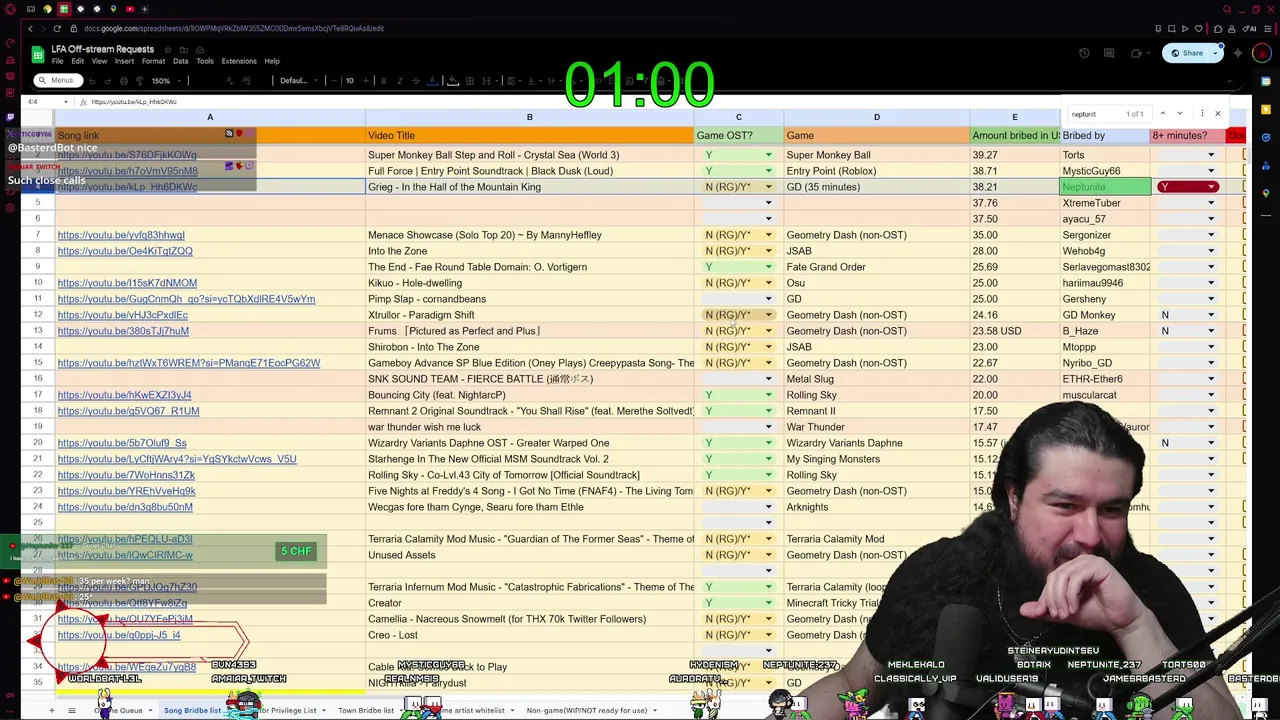Image resolution: width=1280 pixels, height=720 pixels.
Task: Open version history clock icon
Action: tap(1084, 53)
